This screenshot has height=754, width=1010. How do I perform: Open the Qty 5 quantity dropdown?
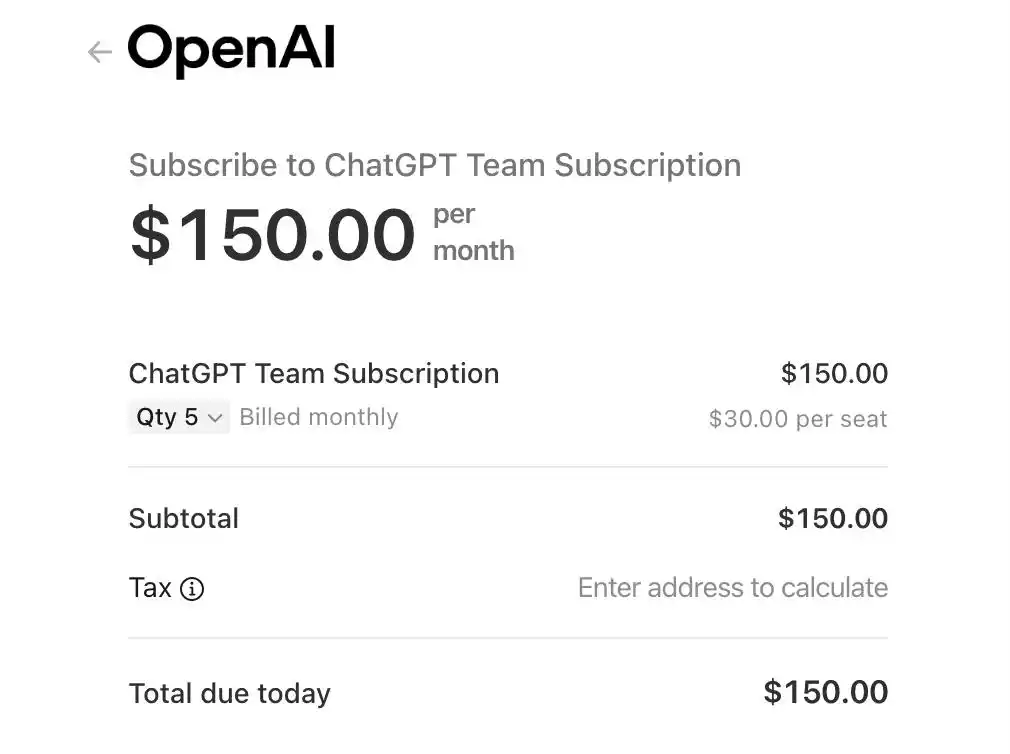(x=178, y=417)
